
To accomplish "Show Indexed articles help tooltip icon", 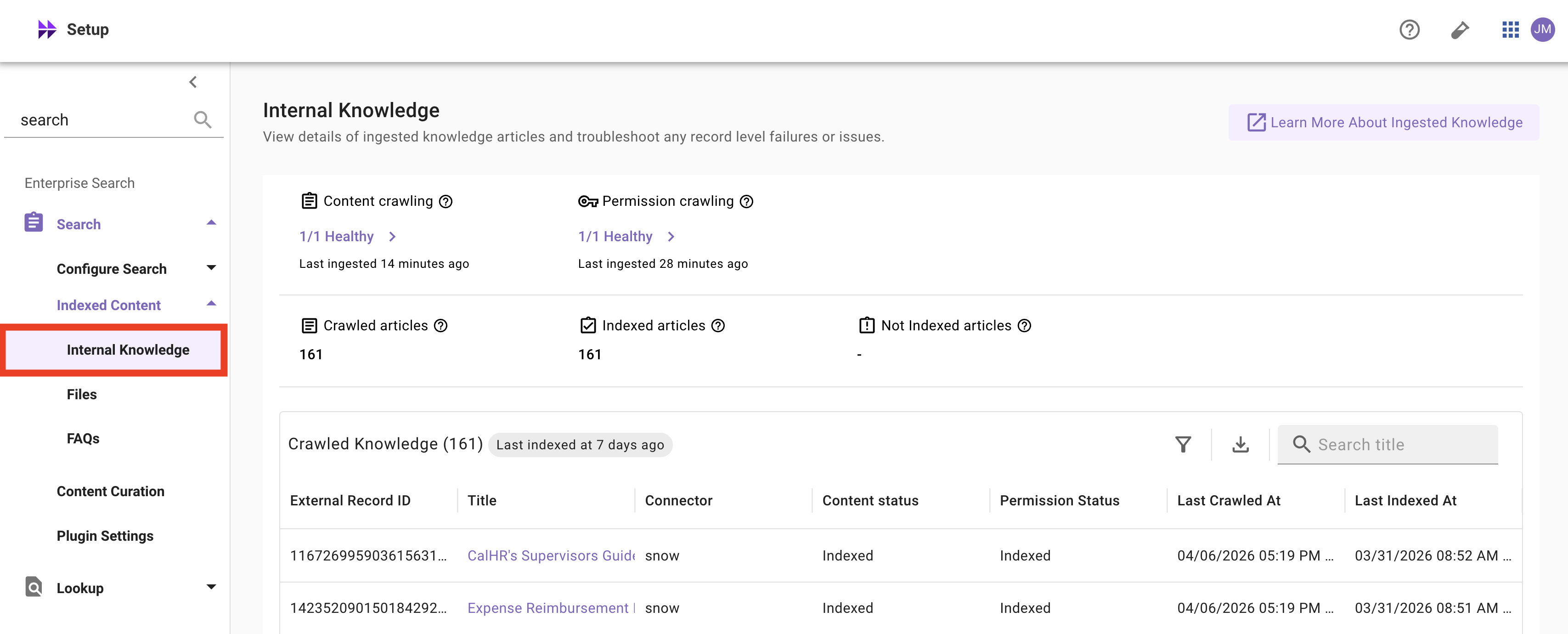I will (x=718, y=326).
